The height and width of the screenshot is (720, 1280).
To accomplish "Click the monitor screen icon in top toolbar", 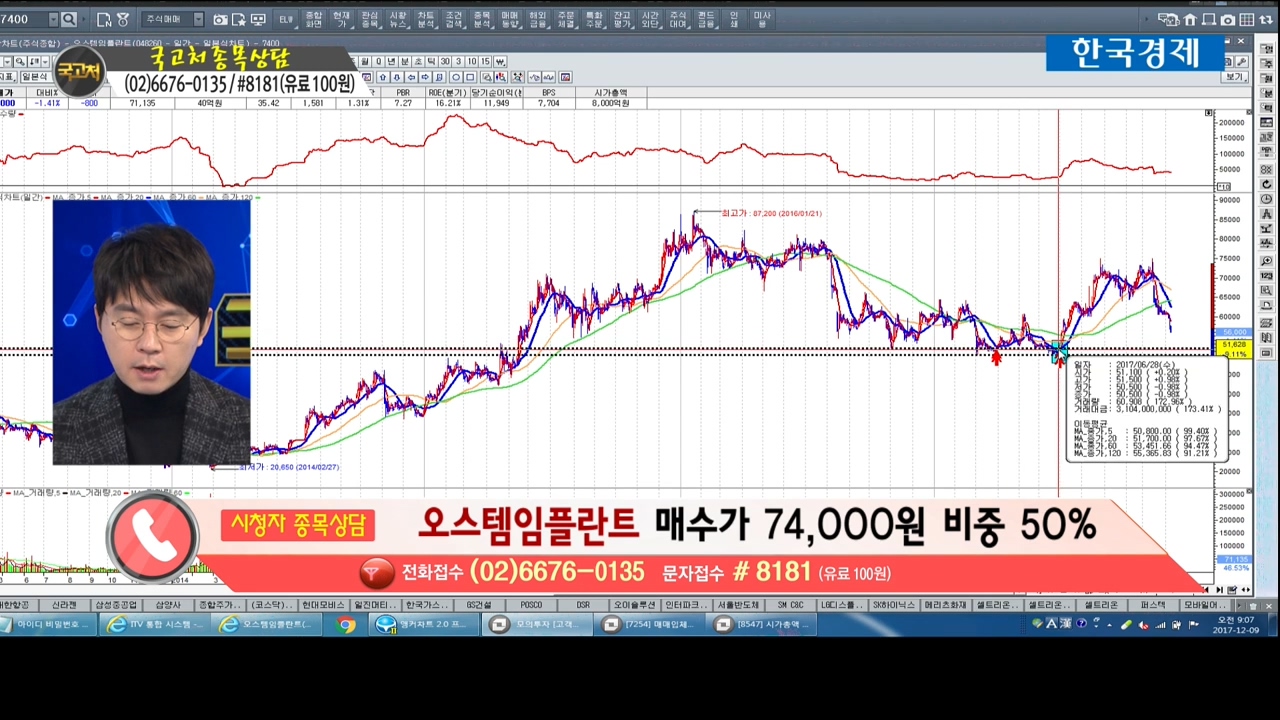I will click(x=258, y=19).
